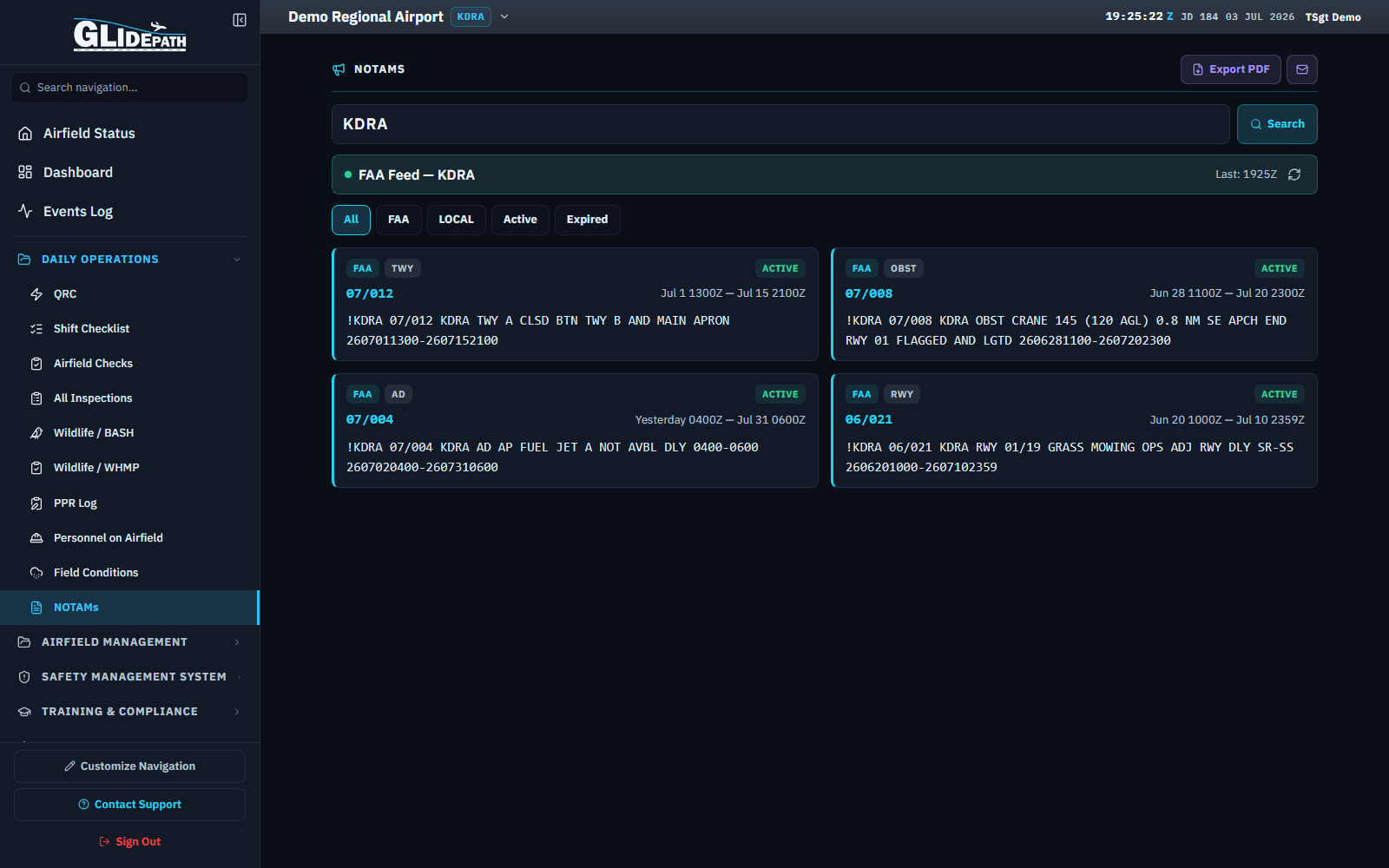1389x868 pixels.
Task: Open NOTAM 07/012 taxiway closure card
Action: 575,305
